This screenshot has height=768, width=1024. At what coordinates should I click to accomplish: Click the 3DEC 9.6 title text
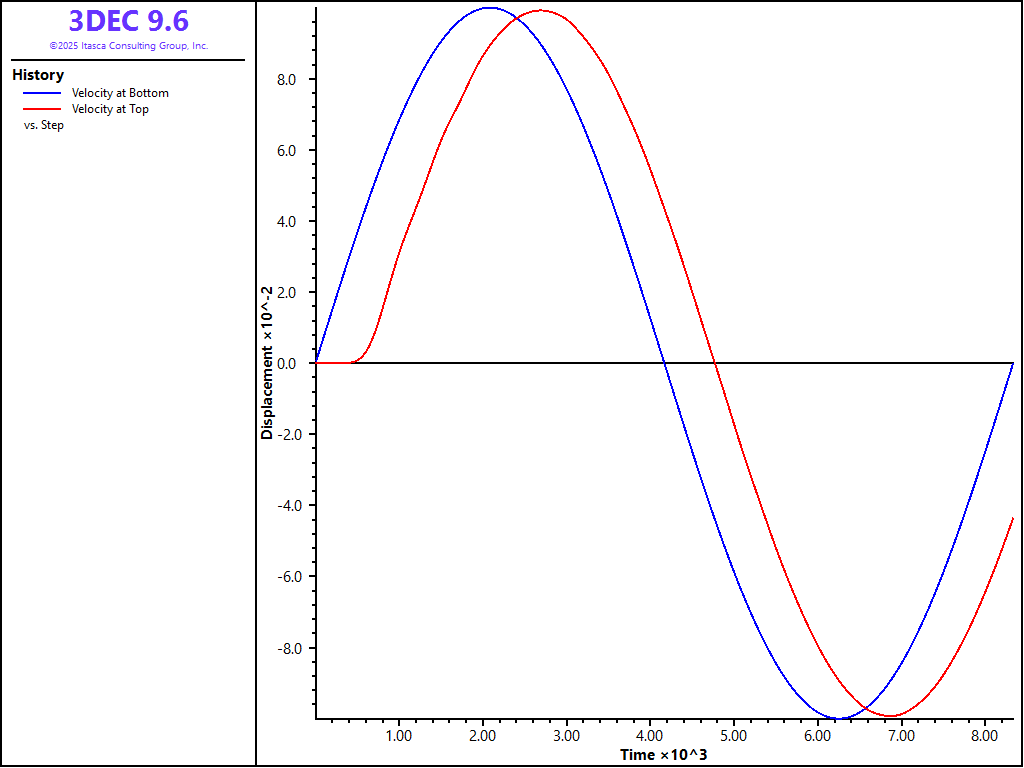click(128, 21)
